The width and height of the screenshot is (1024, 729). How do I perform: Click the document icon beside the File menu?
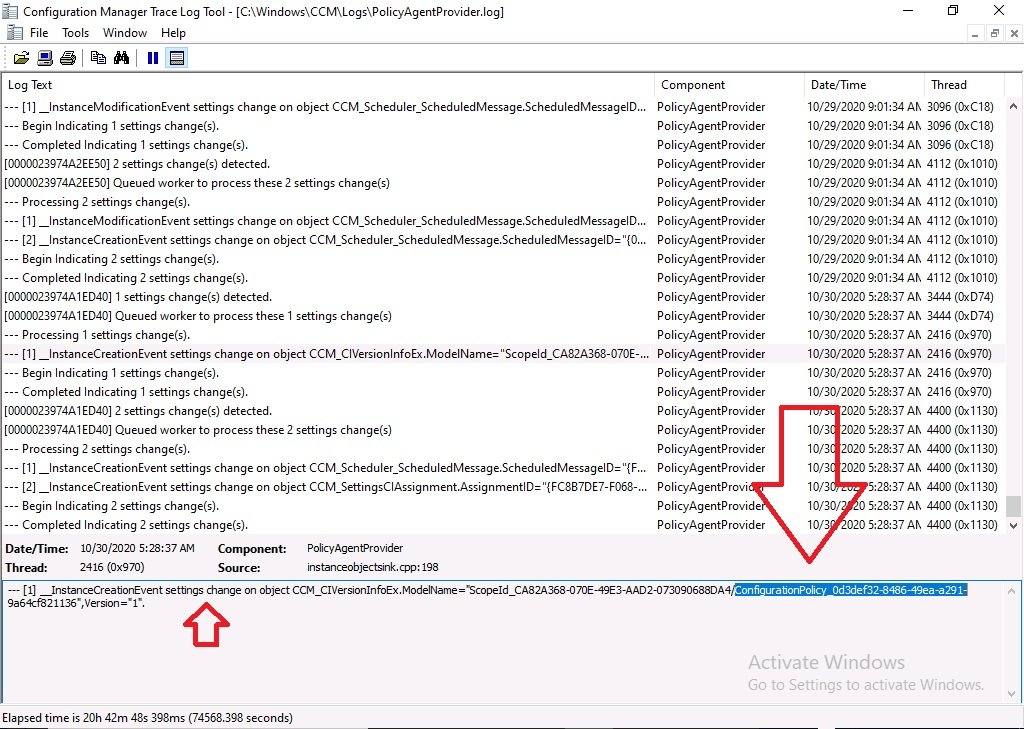(14, 33)
